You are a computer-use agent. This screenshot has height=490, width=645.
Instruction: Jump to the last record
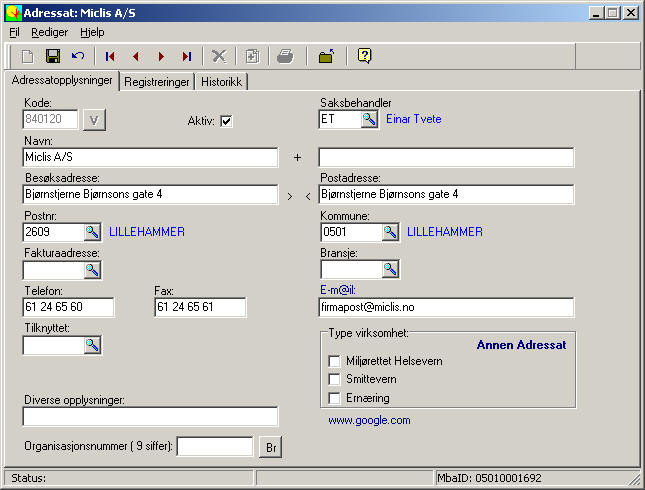tap(187, 56)
